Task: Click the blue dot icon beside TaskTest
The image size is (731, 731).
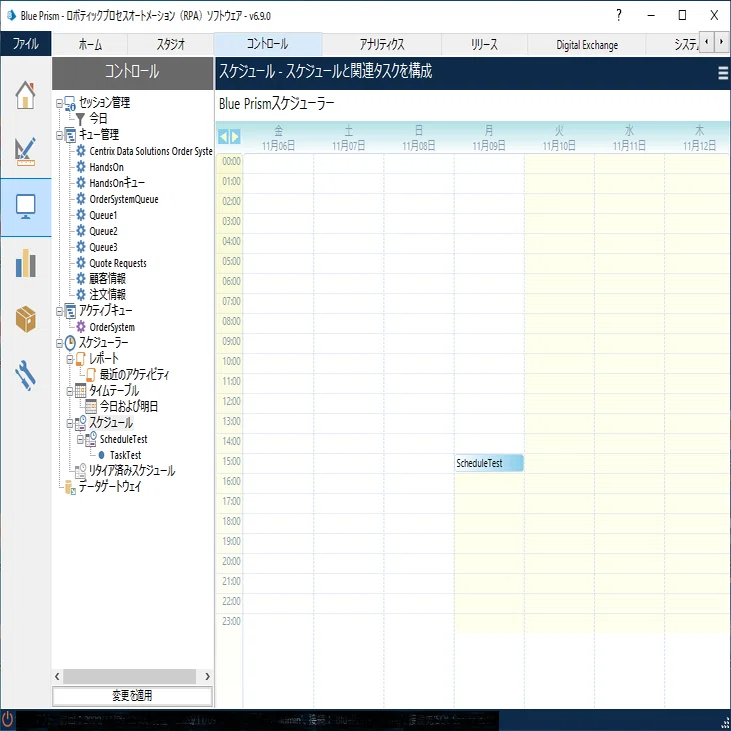Action: pyautogui.click(x=101, y=455)
